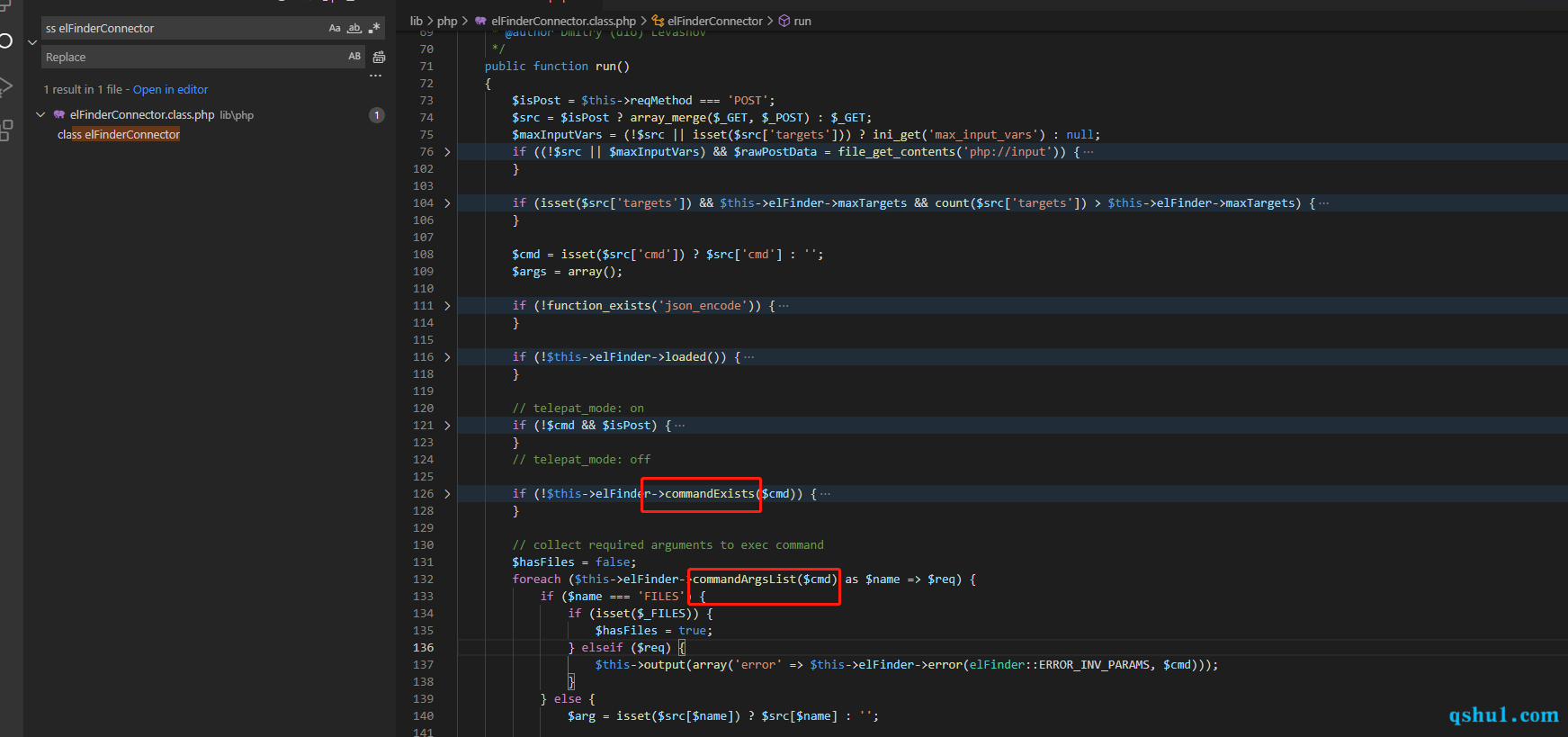1568x737 pixels.
Task: Select elFinderConnector class breadcrumb
Action: (714, 21)
